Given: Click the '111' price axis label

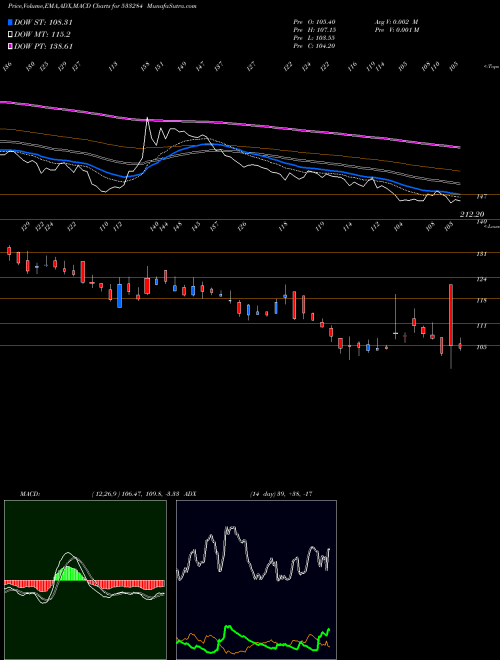Looking at the screenshot, I should 482,325.
